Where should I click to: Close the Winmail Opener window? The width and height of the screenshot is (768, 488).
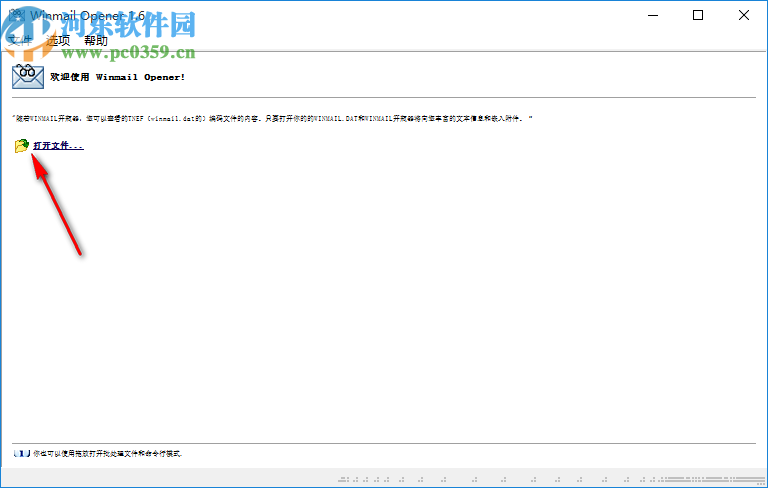click(x=744, y=15)
